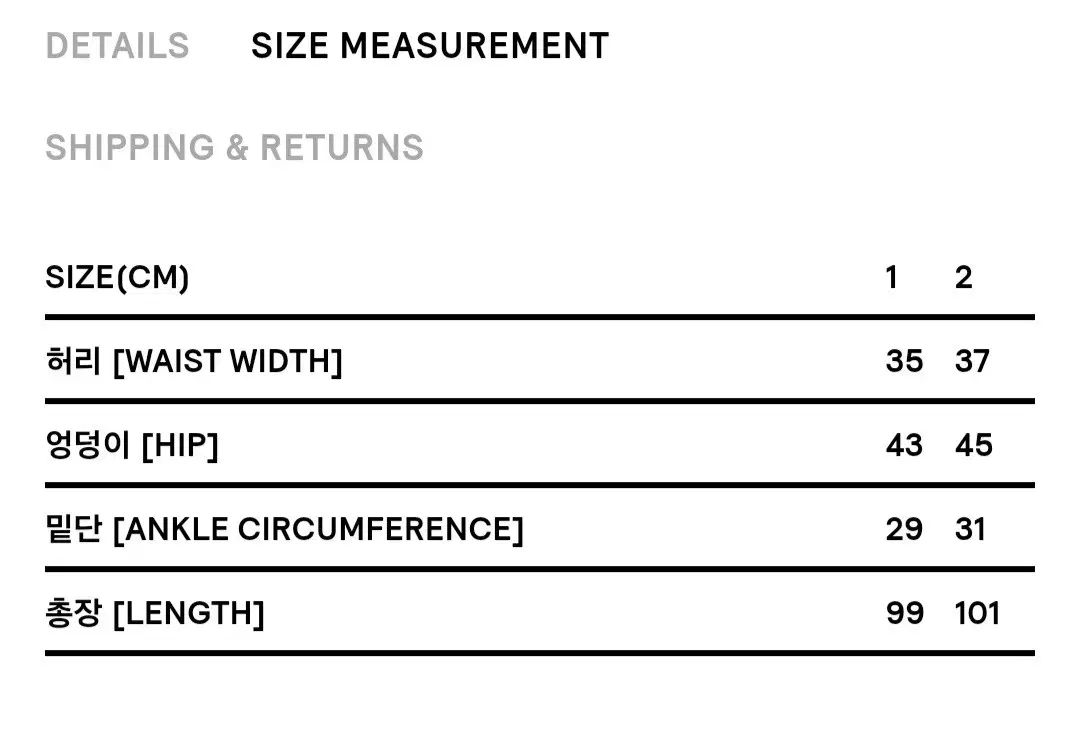Select the SIZE MEASUREMENT tab

[429, 46]
